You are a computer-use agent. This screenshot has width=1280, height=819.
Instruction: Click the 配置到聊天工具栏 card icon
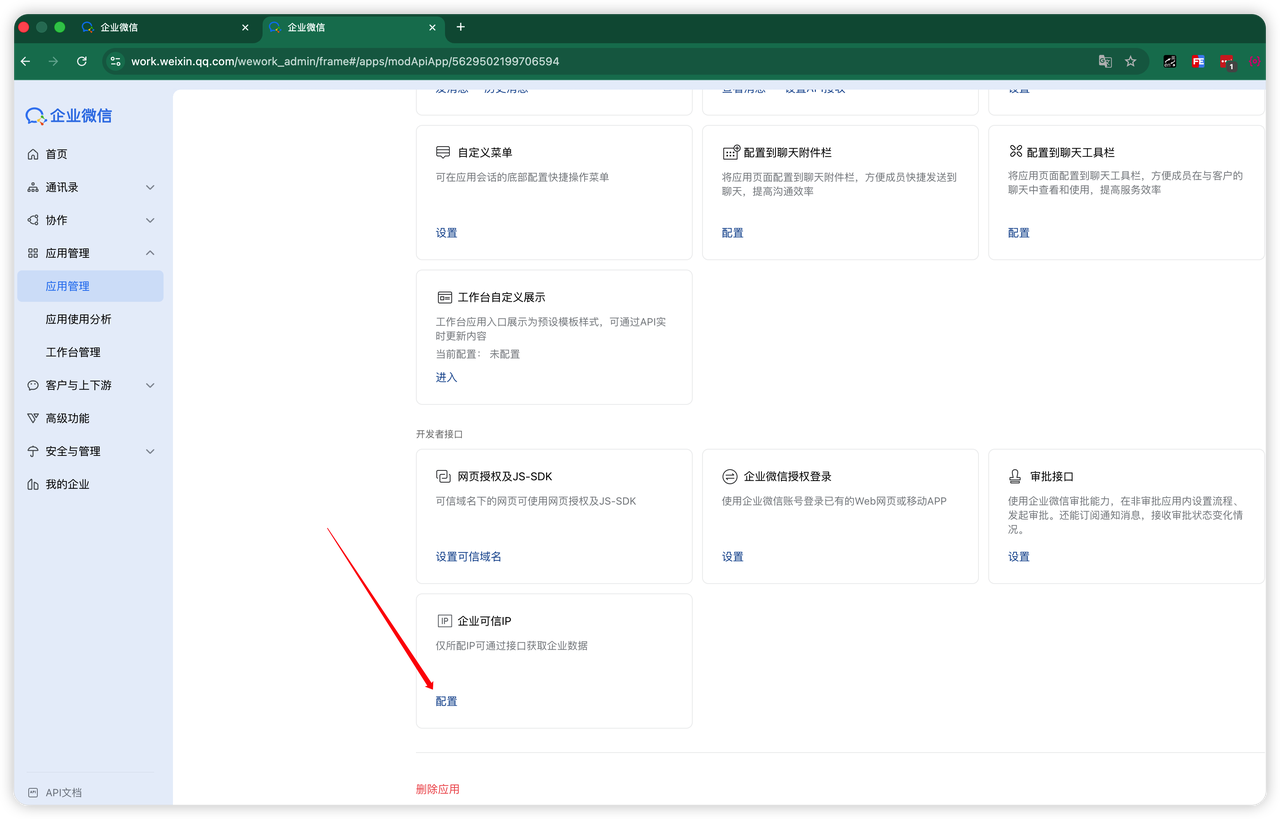1015,152
